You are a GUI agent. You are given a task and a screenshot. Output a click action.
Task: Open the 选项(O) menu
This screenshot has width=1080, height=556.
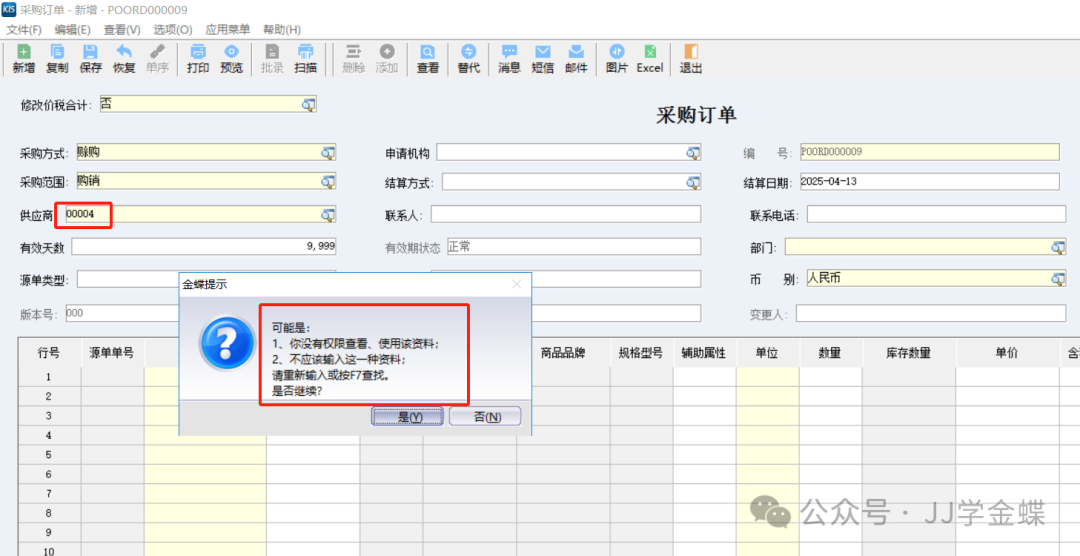coord(174,30)
